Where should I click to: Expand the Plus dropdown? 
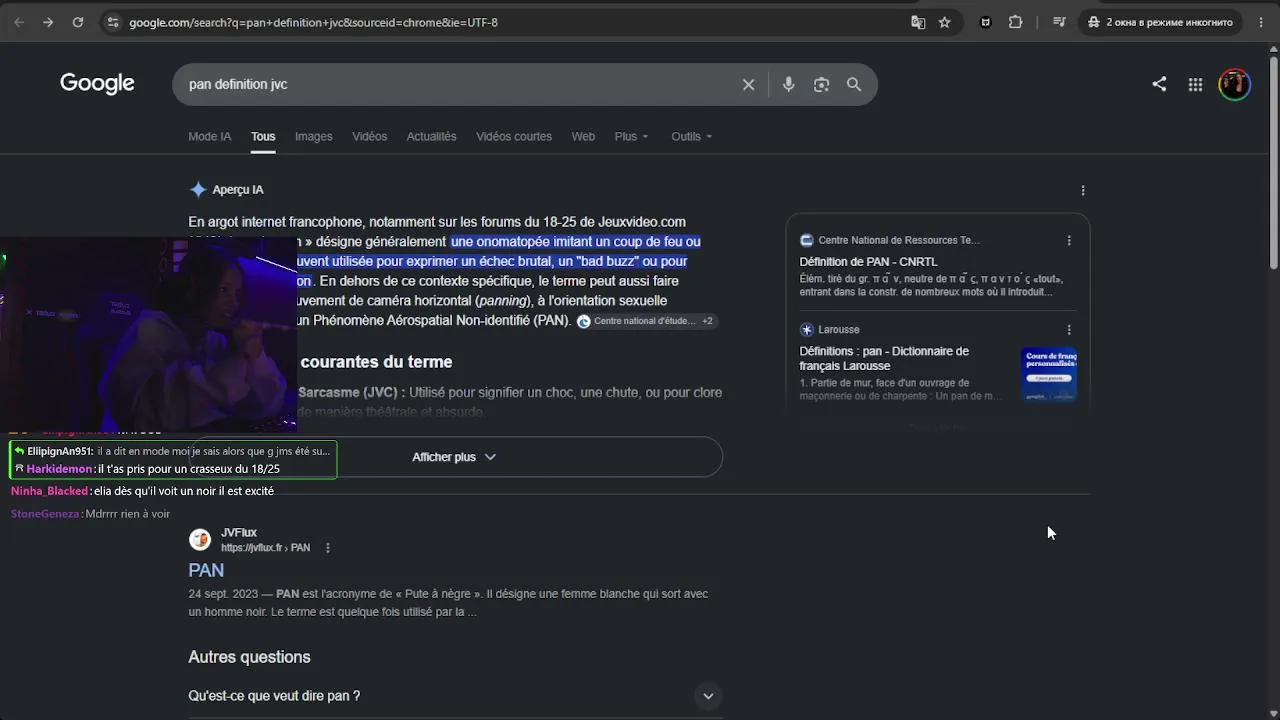coord(631,136)
